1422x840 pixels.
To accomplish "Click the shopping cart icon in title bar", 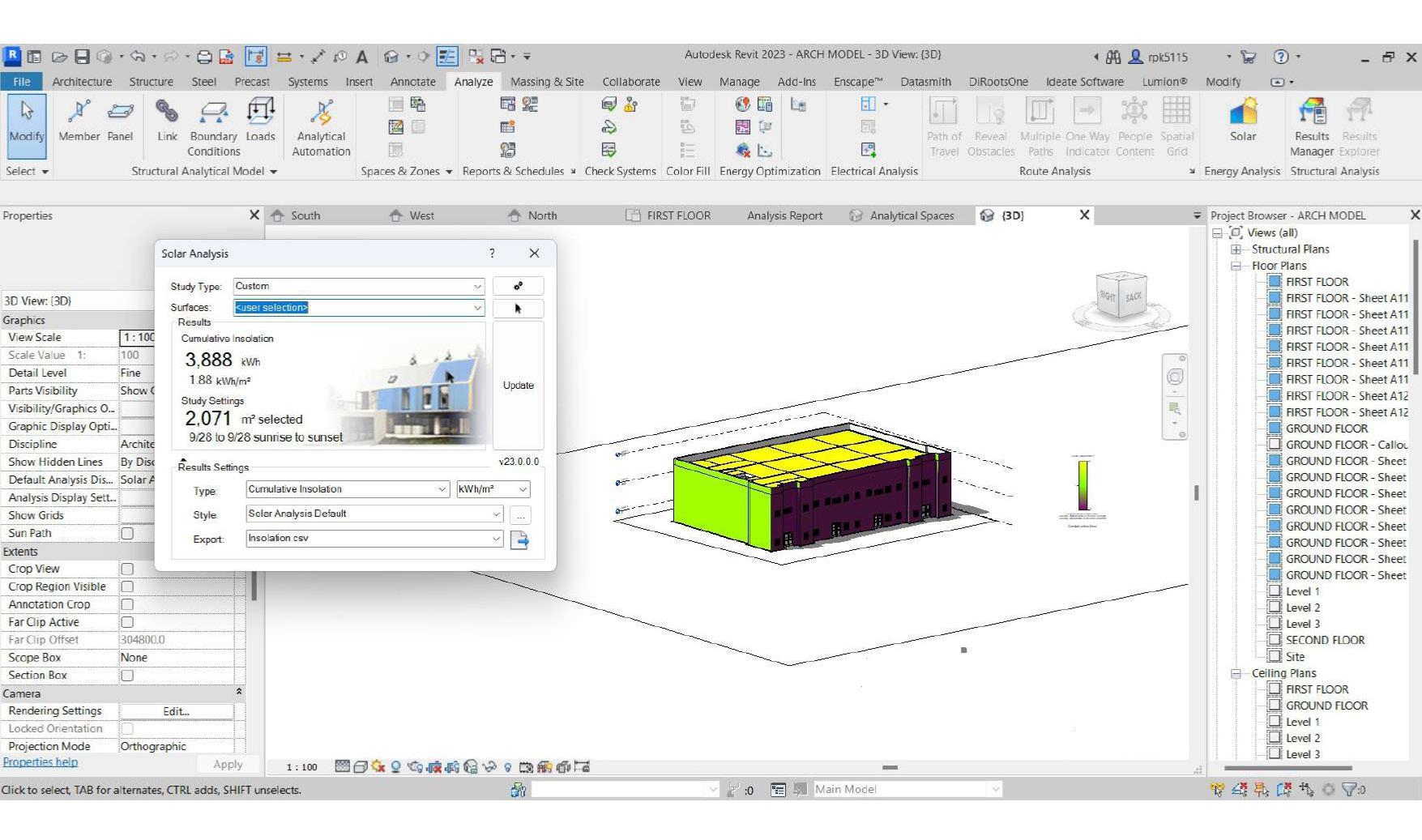I will pos(1249,57).
